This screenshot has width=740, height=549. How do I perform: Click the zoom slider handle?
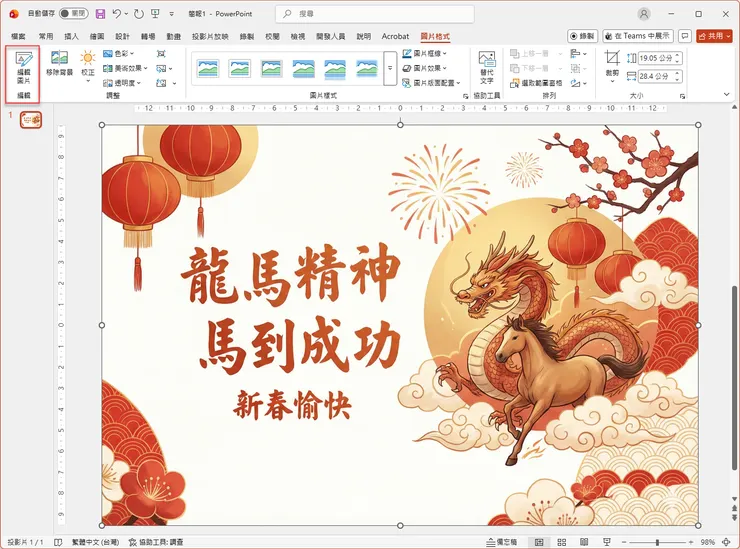click(x=657, y=542)
